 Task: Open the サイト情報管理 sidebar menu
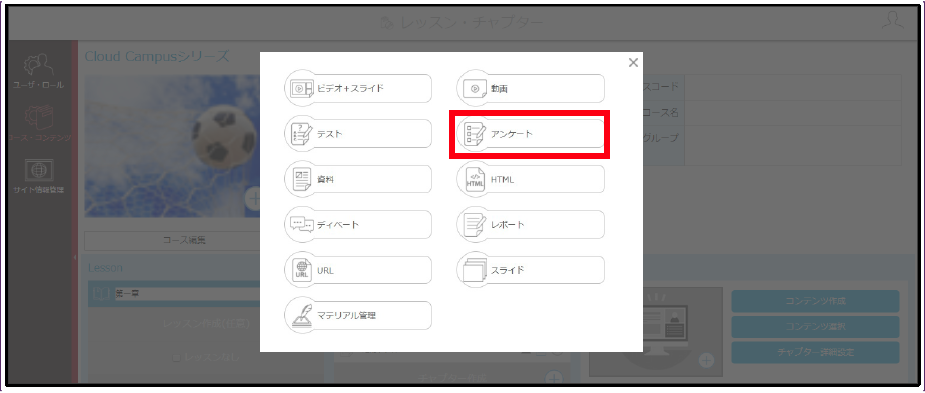[x=39, y=176]
